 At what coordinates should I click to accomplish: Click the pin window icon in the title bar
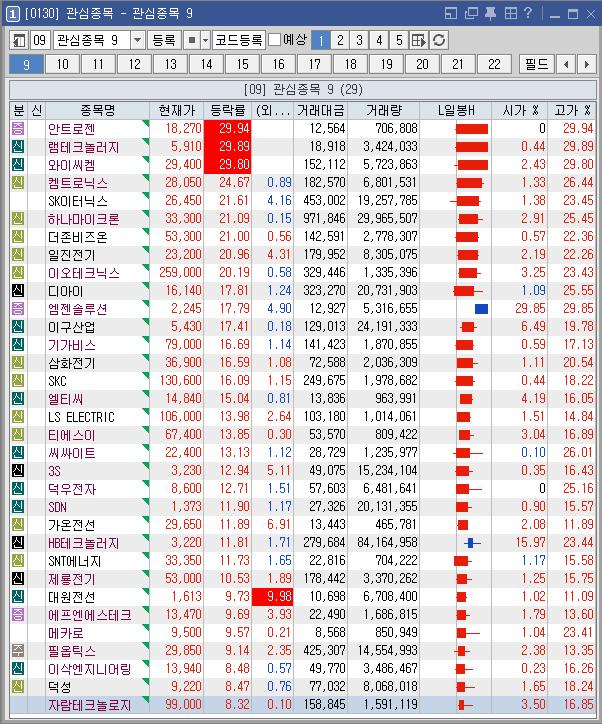click(x=490, y=13)
